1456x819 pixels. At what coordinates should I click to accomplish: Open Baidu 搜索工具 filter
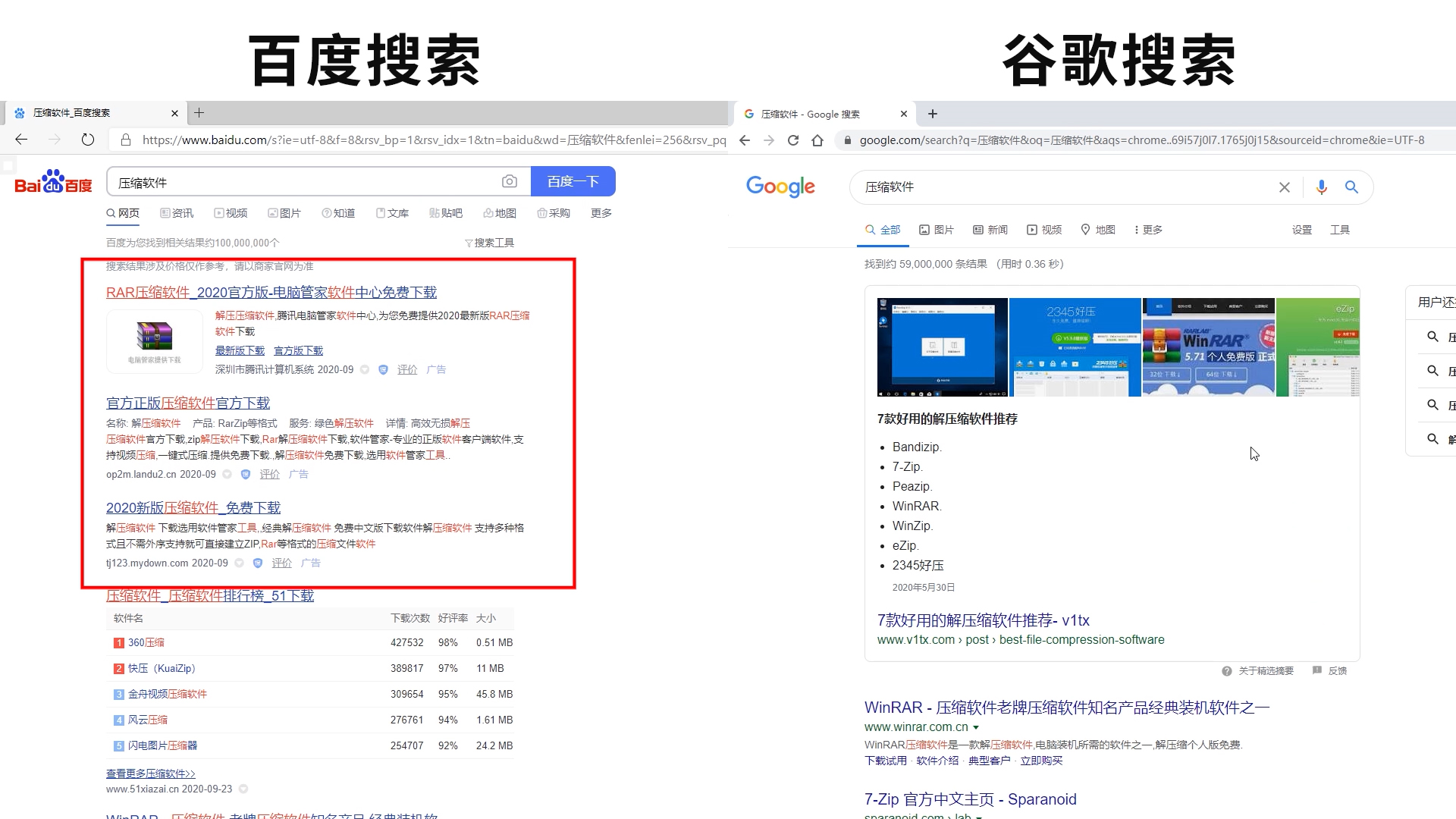click(x=490, y=243)
